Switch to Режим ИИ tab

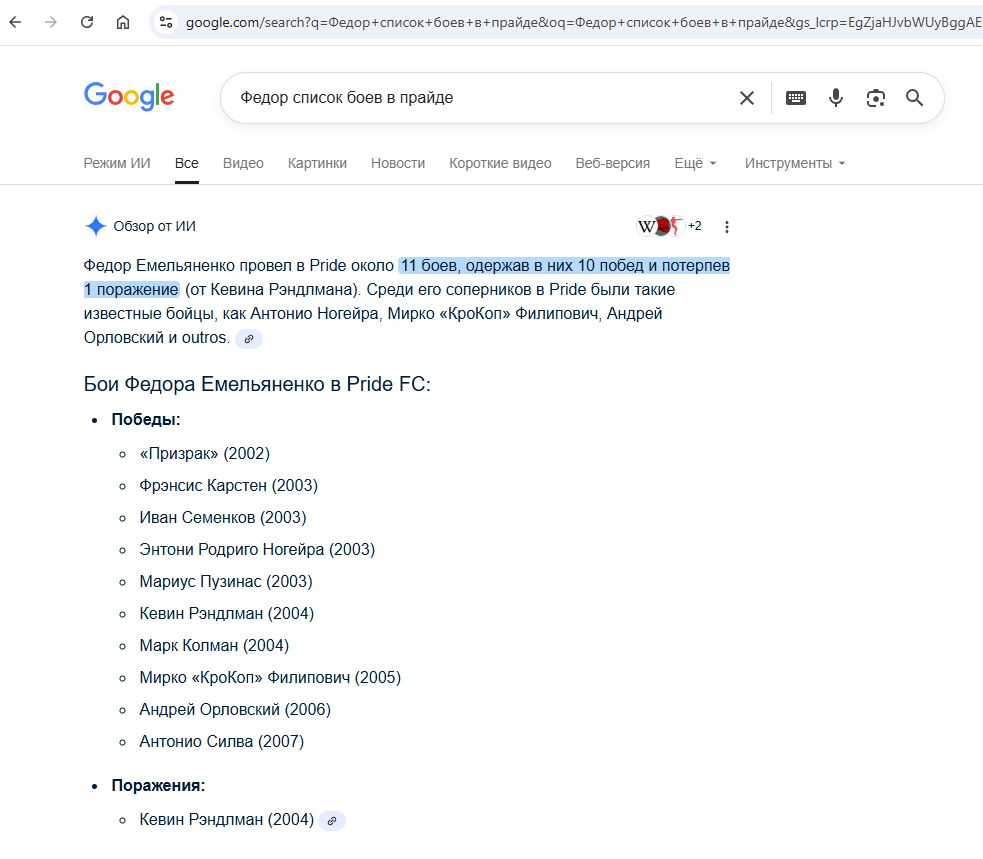tap(117, 163)
